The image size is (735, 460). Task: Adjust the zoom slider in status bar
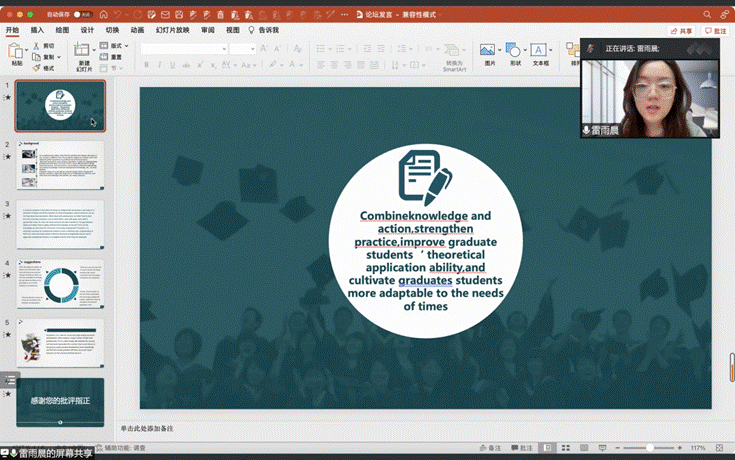[651, 448]
